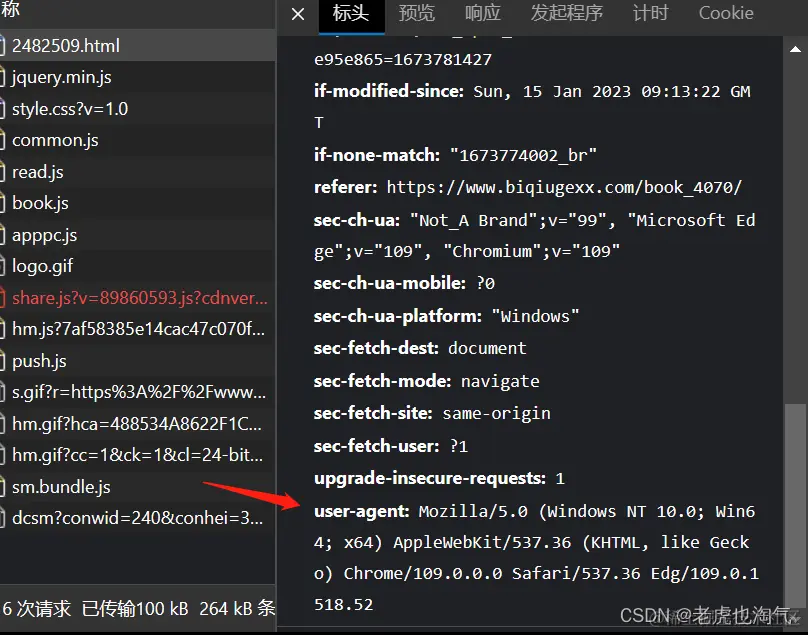Click the if-modified-since header name
This screenshot has height=635, width=808.
pos(389,91)
